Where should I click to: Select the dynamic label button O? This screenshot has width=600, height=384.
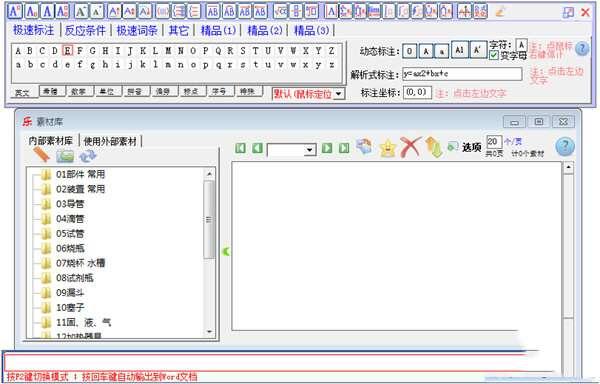coord(409,51)
